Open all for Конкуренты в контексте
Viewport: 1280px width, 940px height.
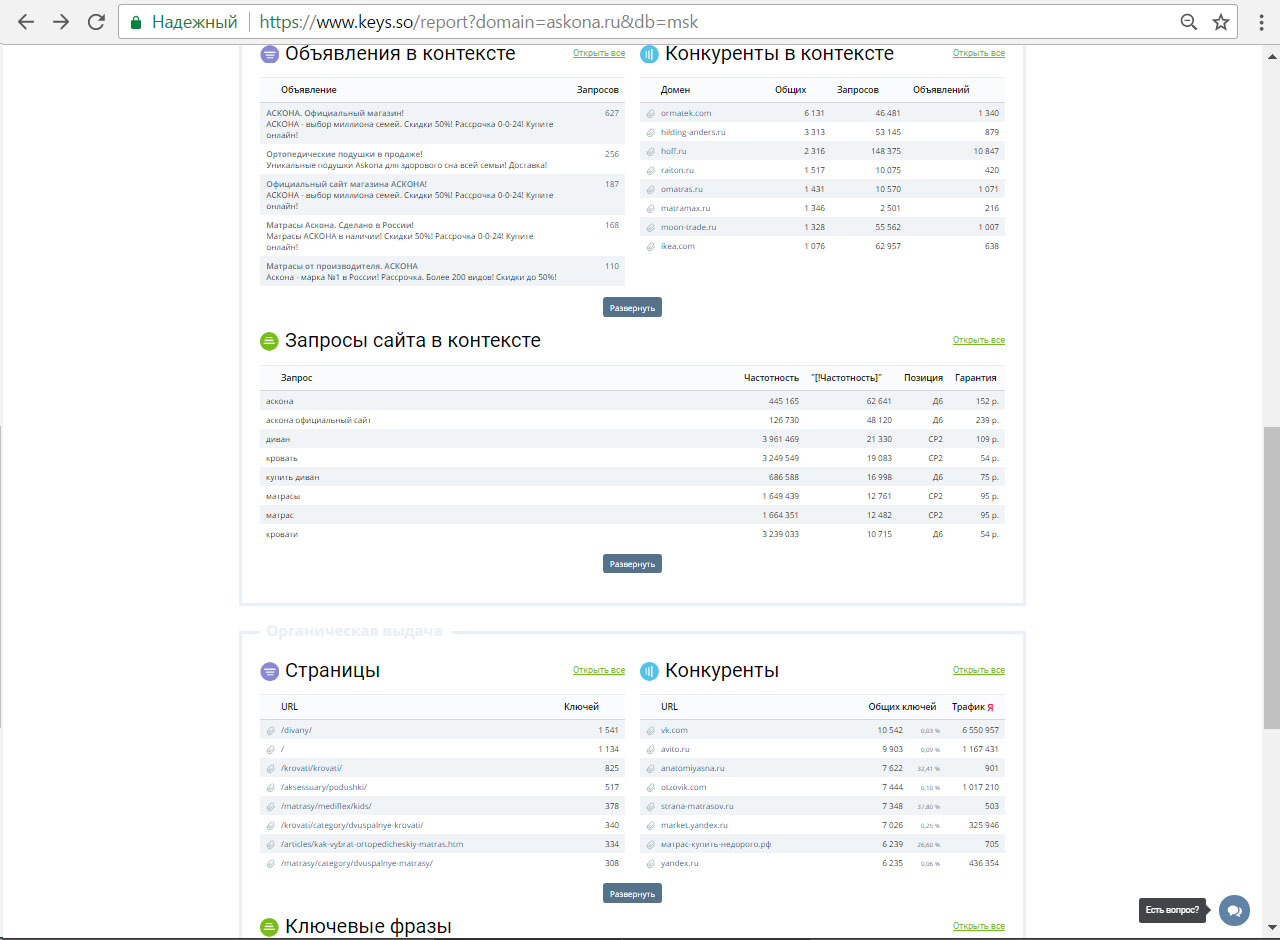pyautogui.click(x=979, y=53)
